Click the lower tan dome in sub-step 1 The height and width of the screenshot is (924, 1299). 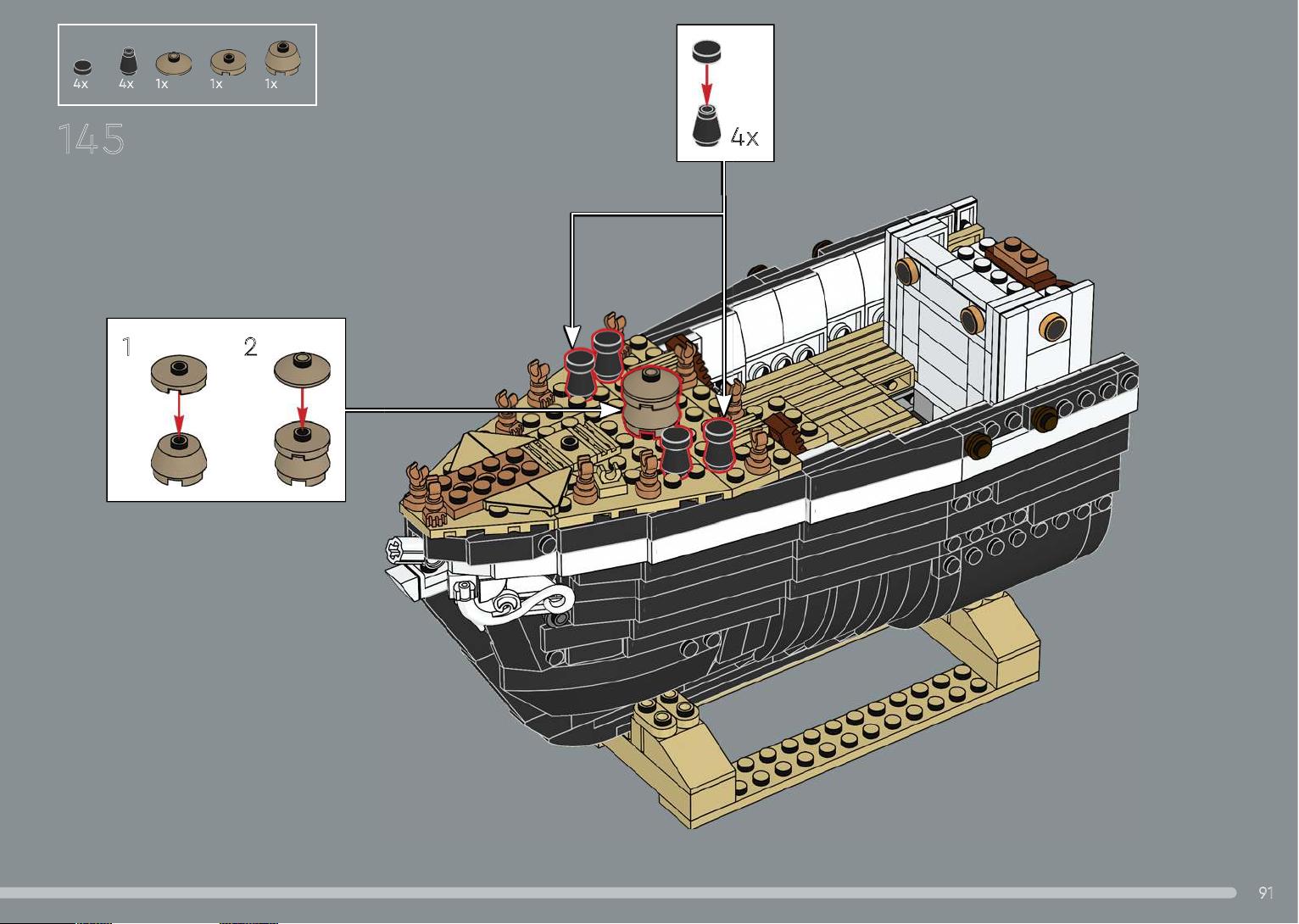(x=178, y=459)
